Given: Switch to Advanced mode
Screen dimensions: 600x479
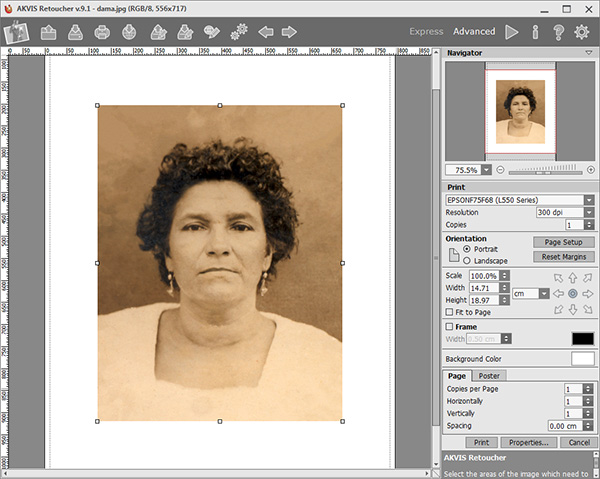Looking at the screenshot, I should pos(474,32).
